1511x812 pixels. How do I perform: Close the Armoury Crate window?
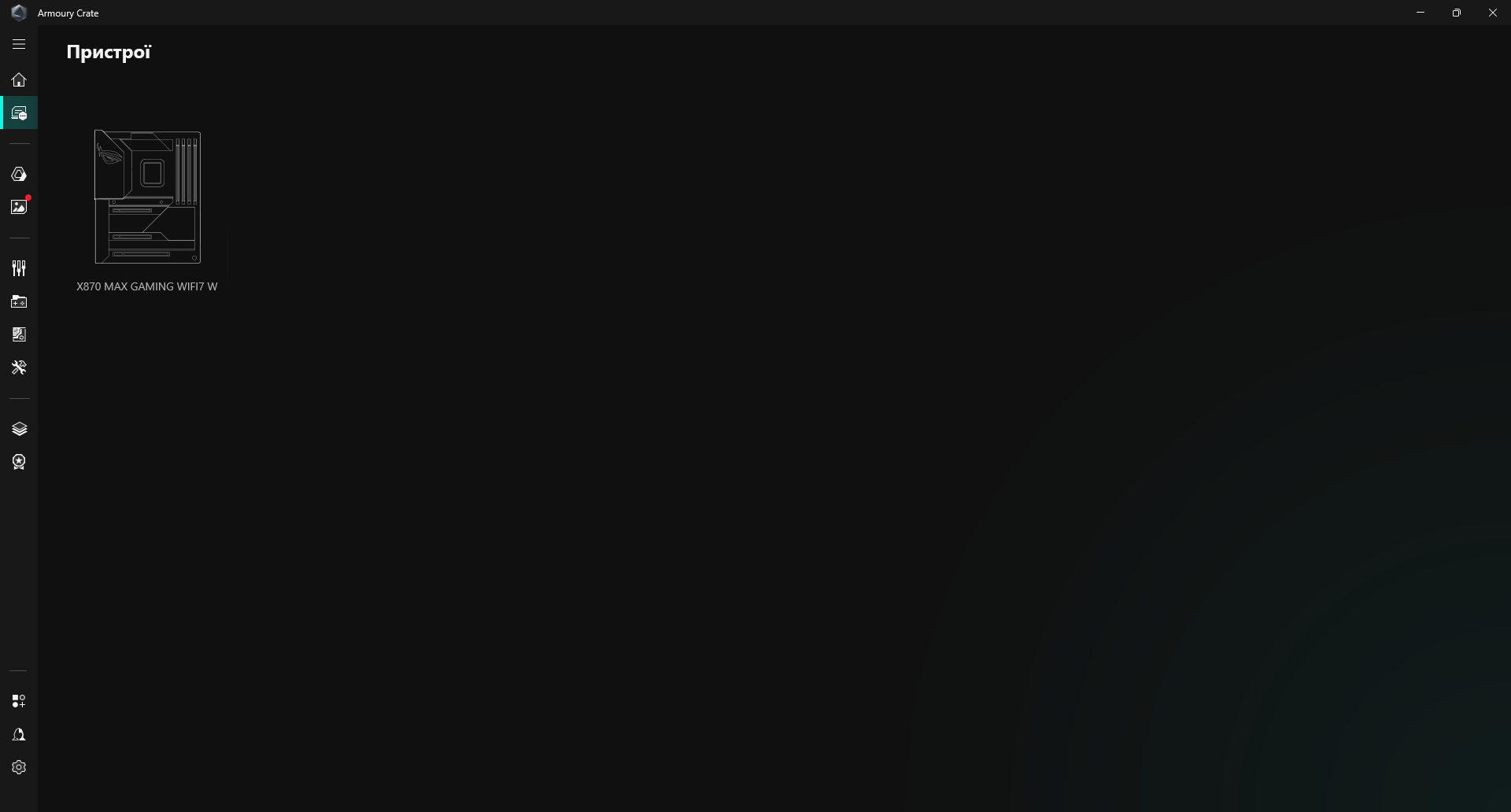[x=1493, y=13]
